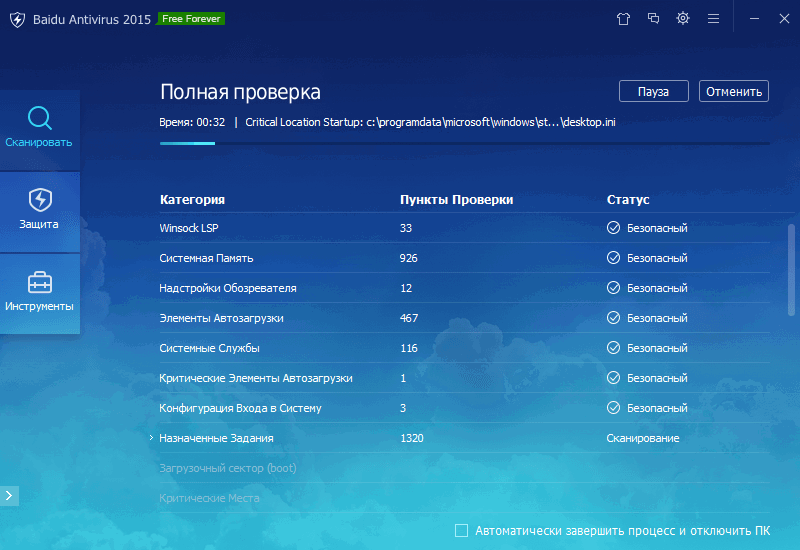Click the Baidu Antivirus shield logo
The width and height of the screenshot is (800, 550).
point(17,19)
